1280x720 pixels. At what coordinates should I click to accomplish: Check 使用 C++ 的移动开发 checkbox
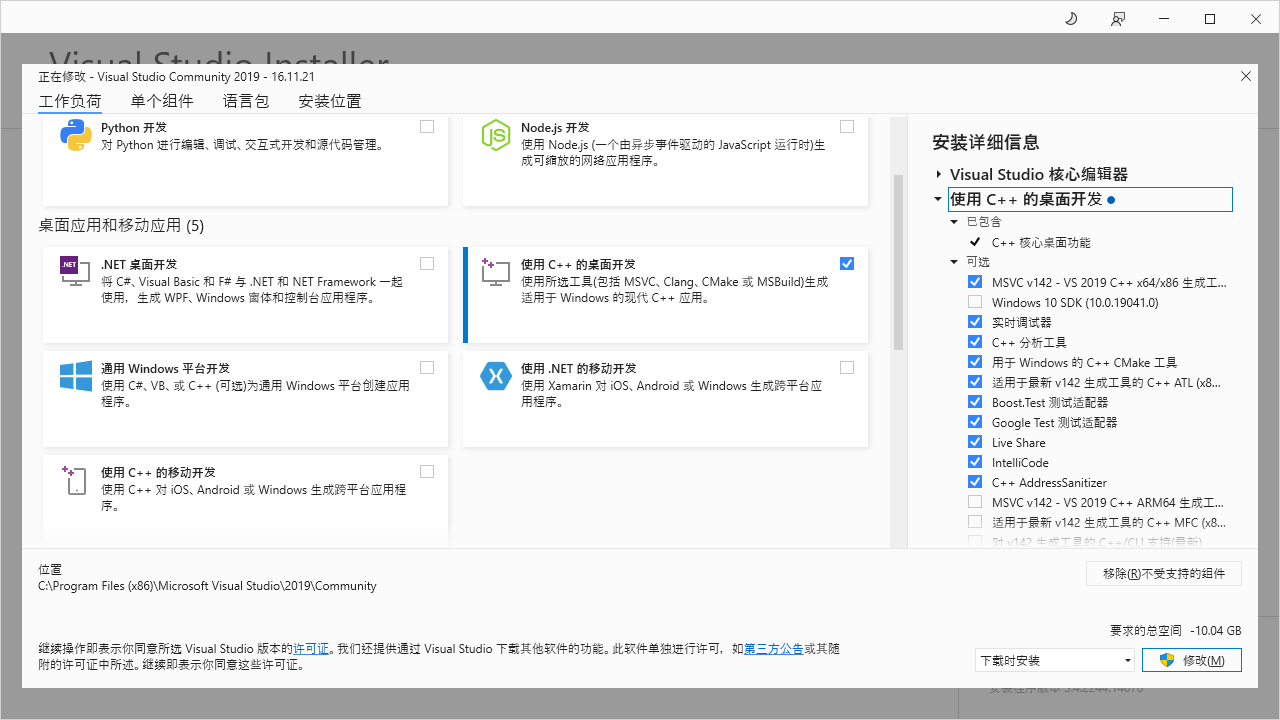point(427,472)
